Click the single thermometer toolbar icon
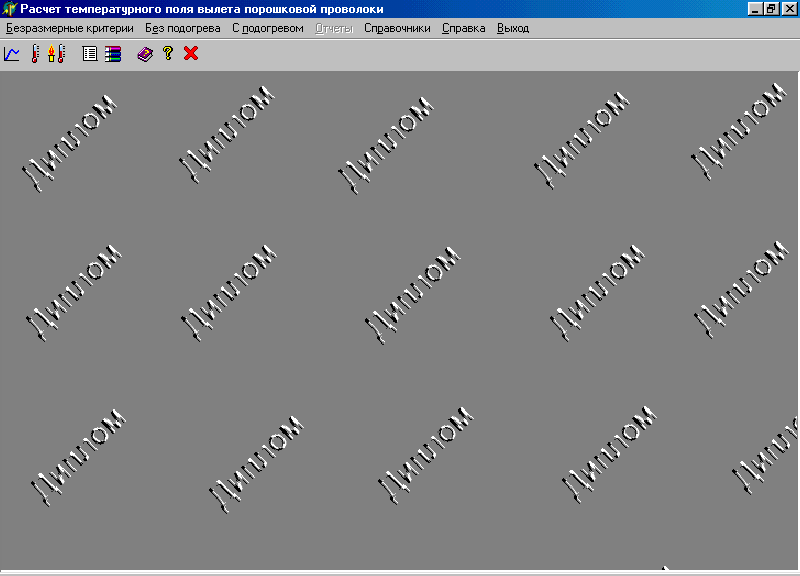The image size is (800, 576). click(x=35, y=54)
